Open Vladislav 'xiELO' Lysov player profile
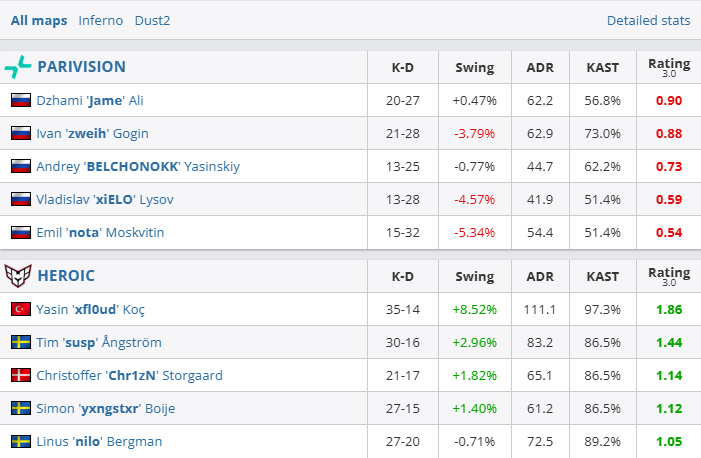701x458 pixels. pyautogui.click(x=105, y=199)
